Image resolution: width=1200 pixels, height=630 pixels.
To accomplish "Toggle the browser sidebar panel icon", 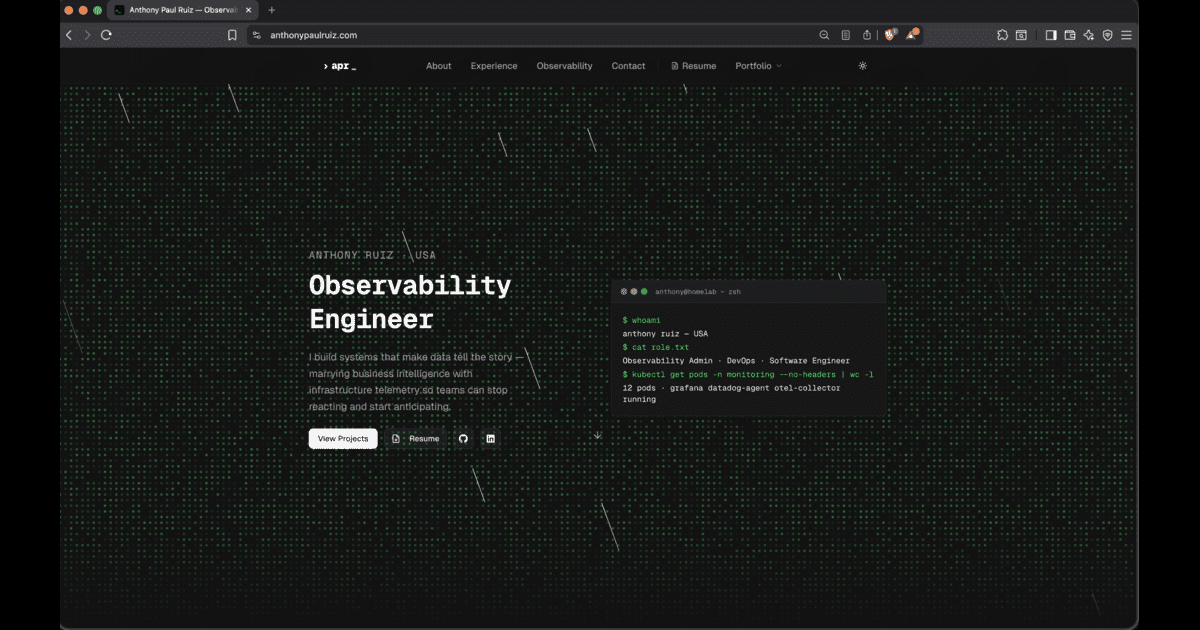I will pos(1050,34).
